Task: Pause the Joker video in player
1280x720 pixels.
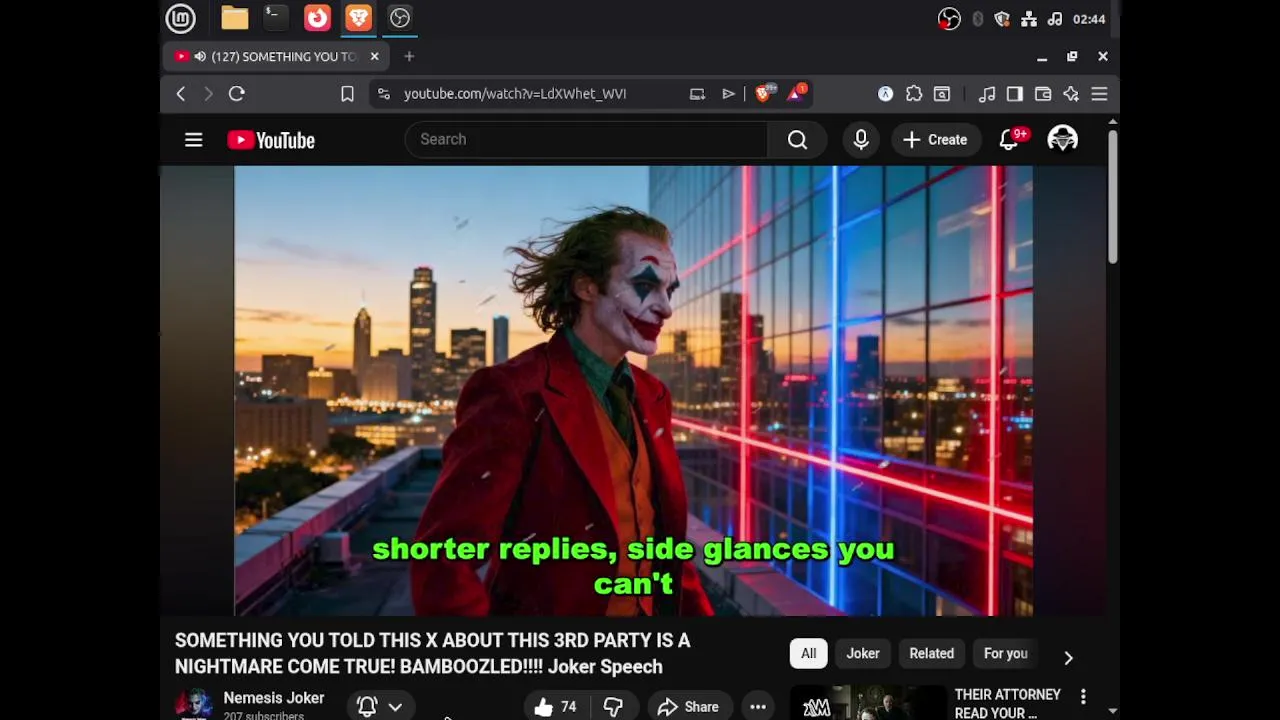Action: (633, 390)
